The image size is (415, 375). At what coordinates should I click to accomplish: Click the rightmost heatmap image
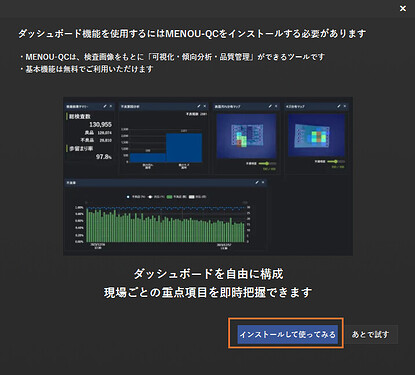click(x=316, y=135)
